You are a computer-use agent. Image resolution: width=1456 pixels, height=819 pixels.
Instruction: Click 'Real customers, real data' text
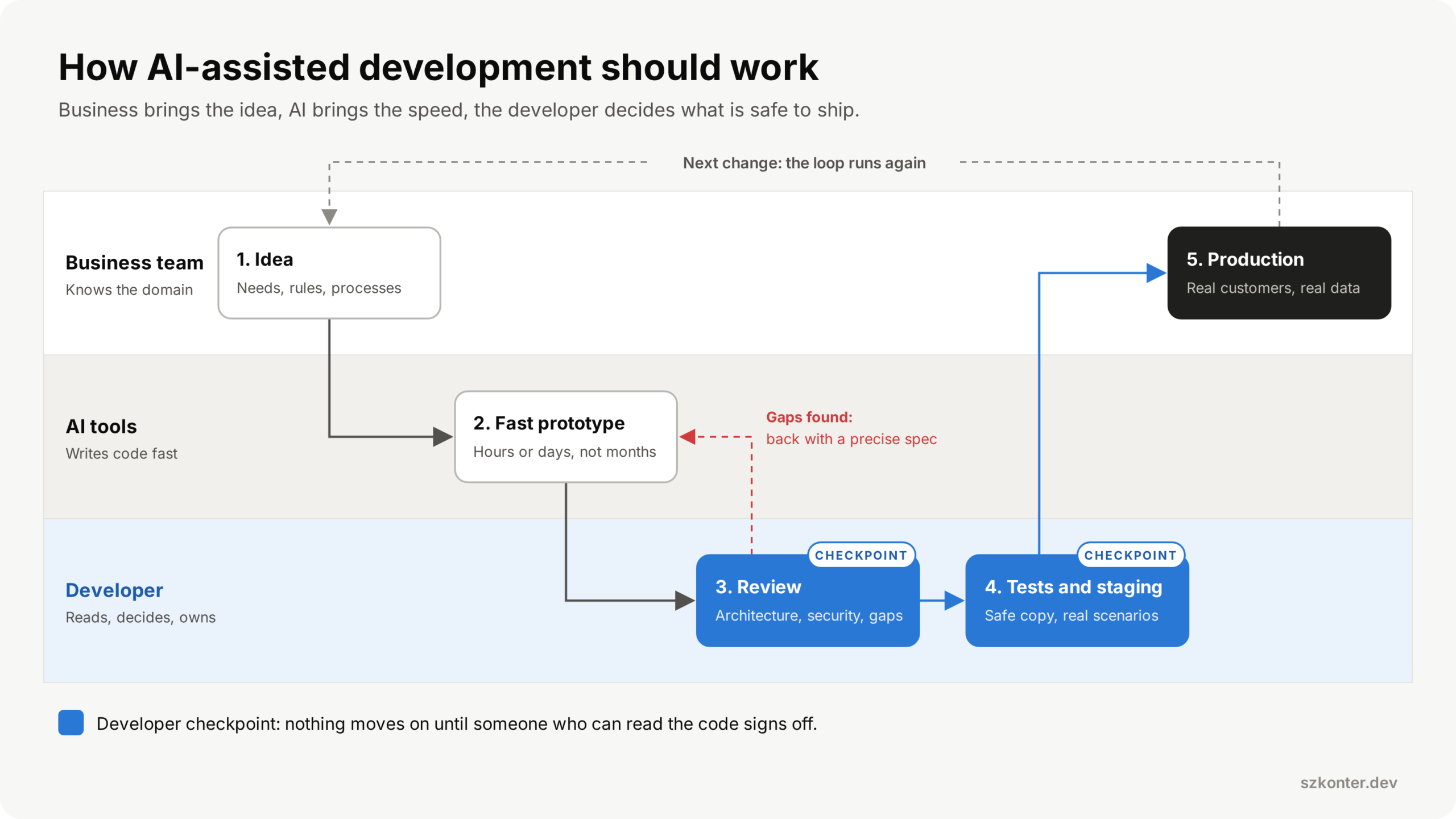pyautogui.click(x=1273, y=288)
